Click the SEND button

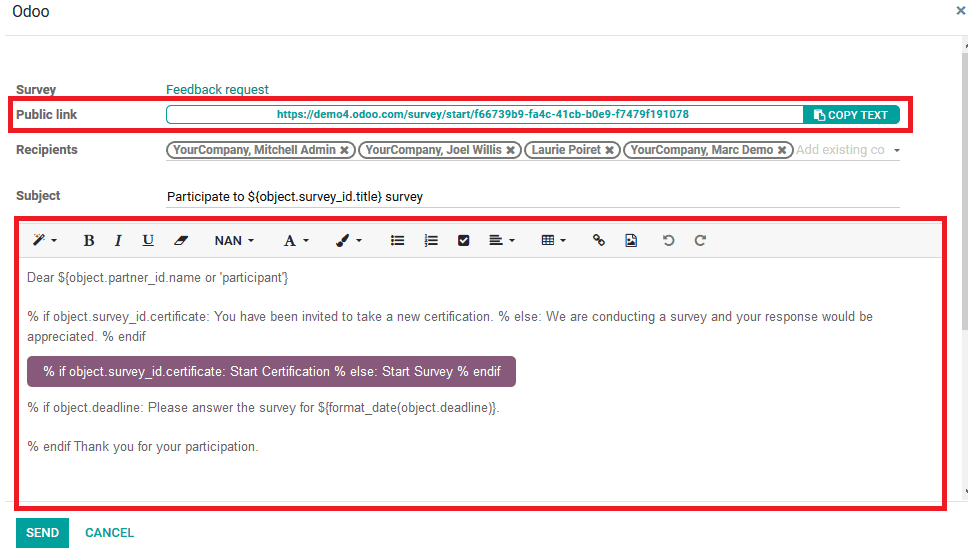tap(42, 533)
